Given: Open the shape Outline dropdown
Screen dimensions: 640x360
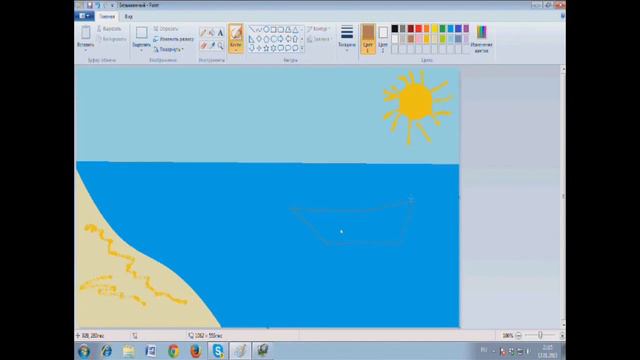Looking at the screenshot, I should pos(318,29).
